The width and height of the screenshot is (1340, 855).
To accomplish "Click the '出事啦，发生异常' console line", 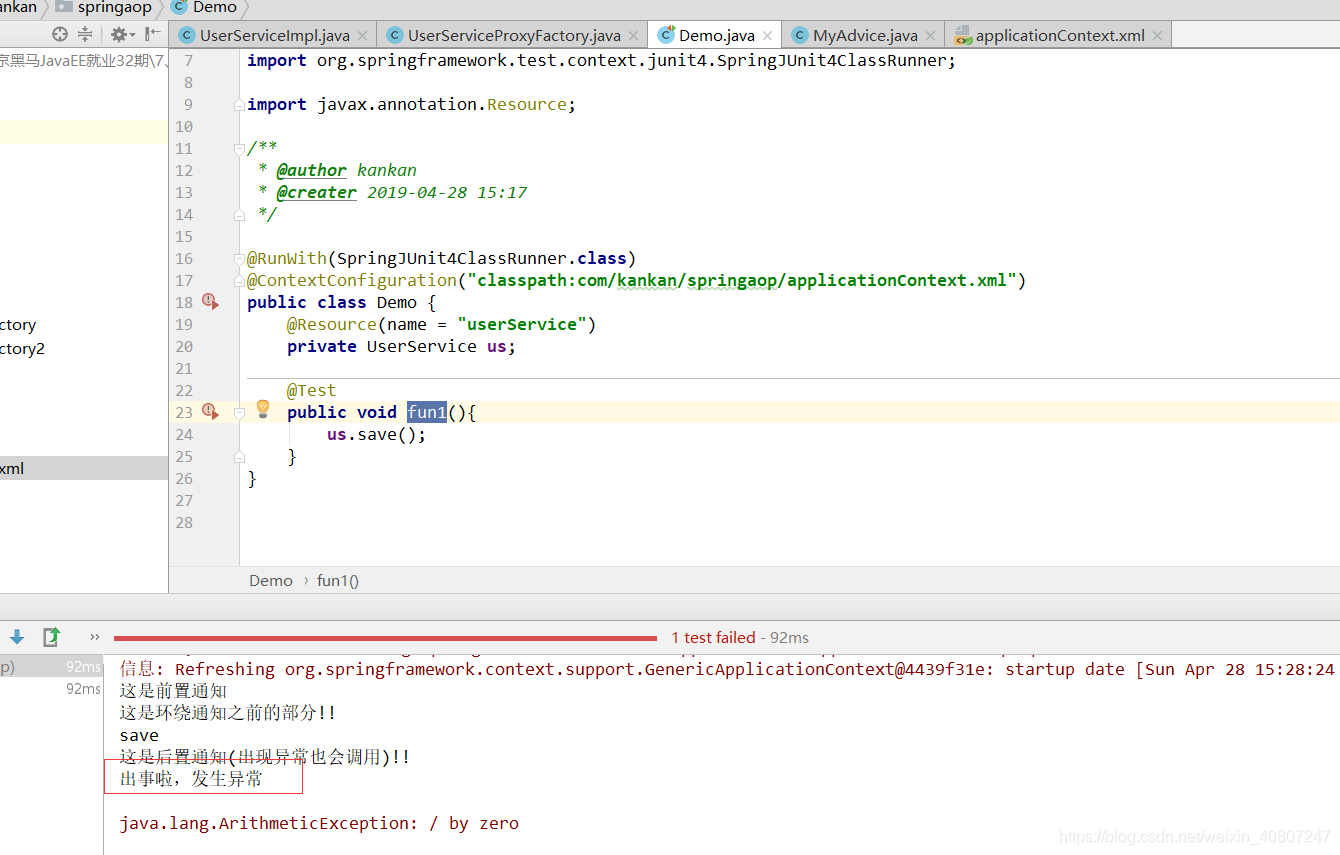I will pos(191,779).
